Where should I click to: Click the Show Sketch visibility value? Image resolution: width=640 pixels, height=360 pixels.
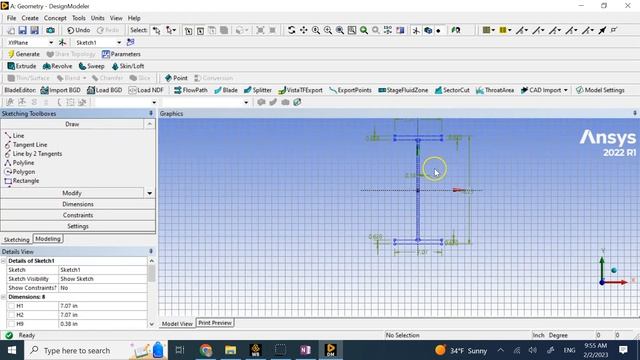pyautogui.click(x=102, y=279)
